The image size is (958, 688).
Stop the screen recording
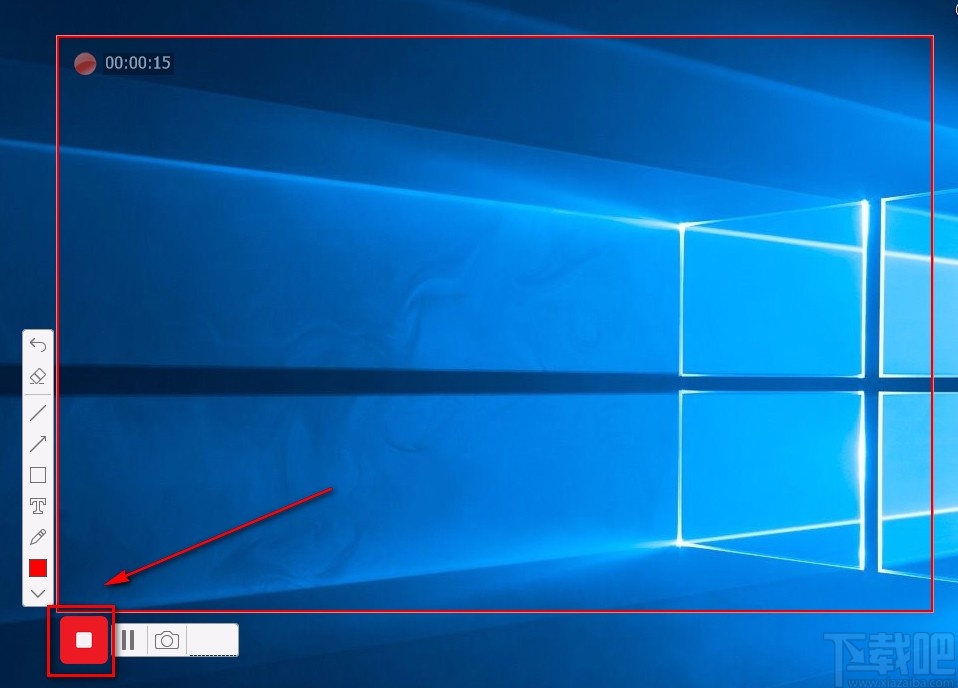[84, 640]
